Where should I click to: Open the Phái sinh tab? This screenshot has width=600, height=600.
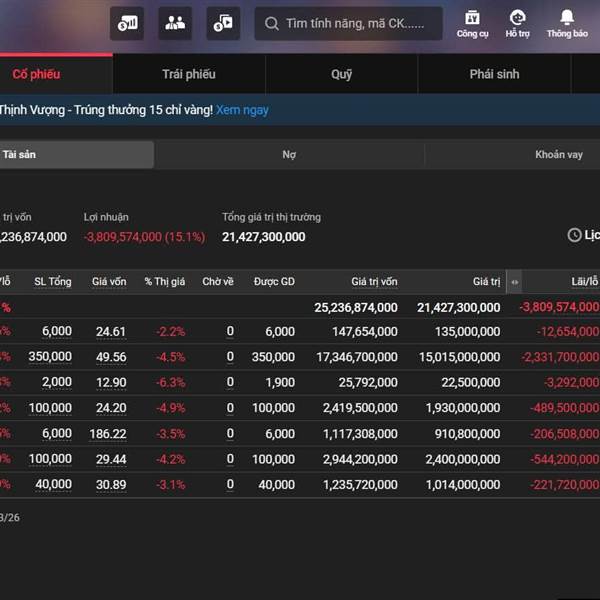(494, 74)
